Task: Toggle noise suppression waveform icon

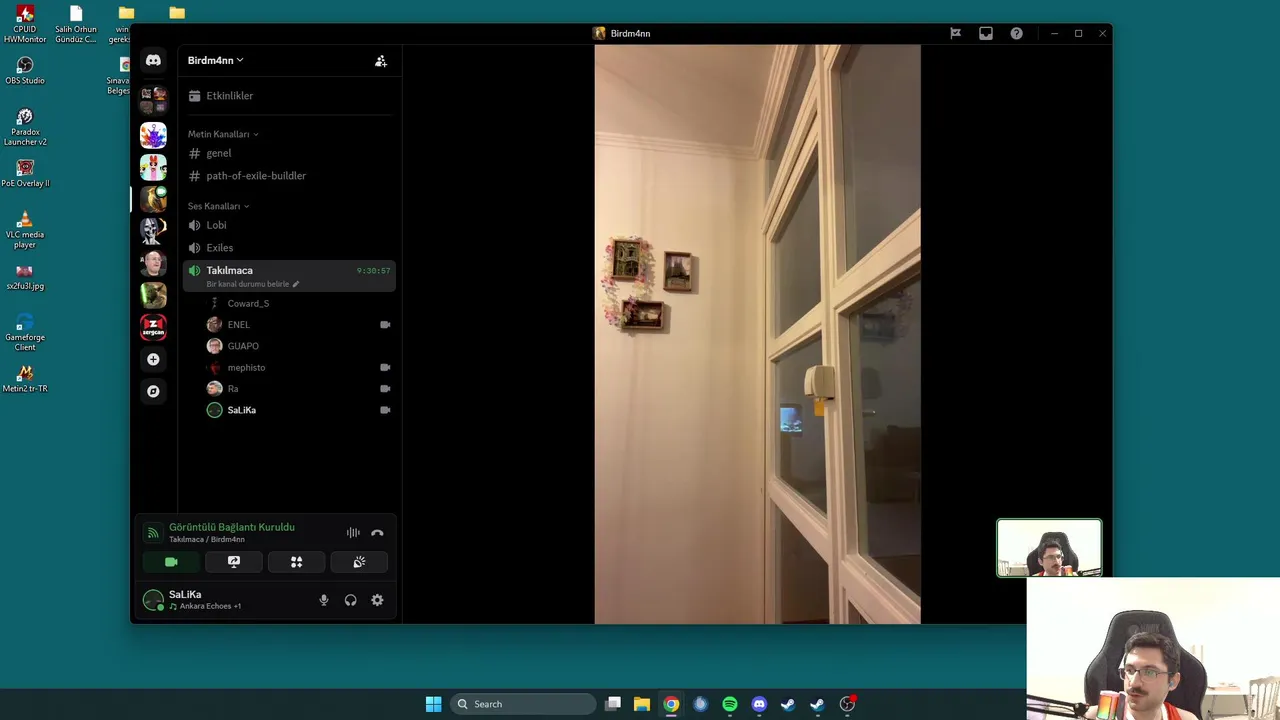Action: point(353,533)
